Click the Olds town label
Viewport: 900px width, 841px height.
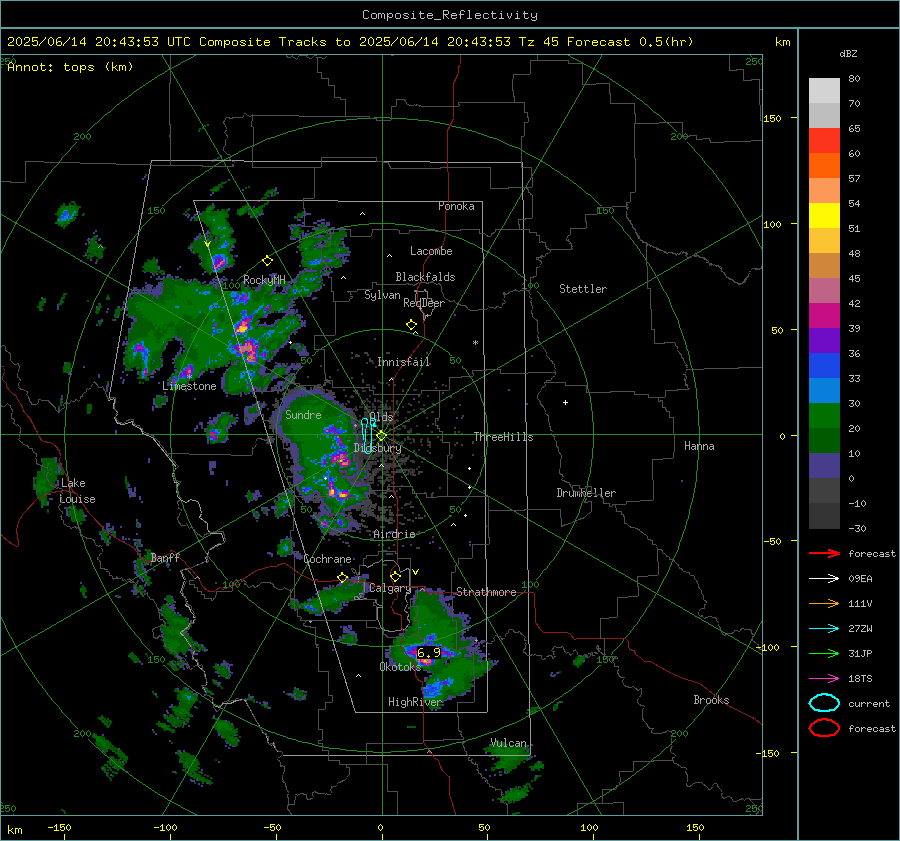(x=381, y=417)
